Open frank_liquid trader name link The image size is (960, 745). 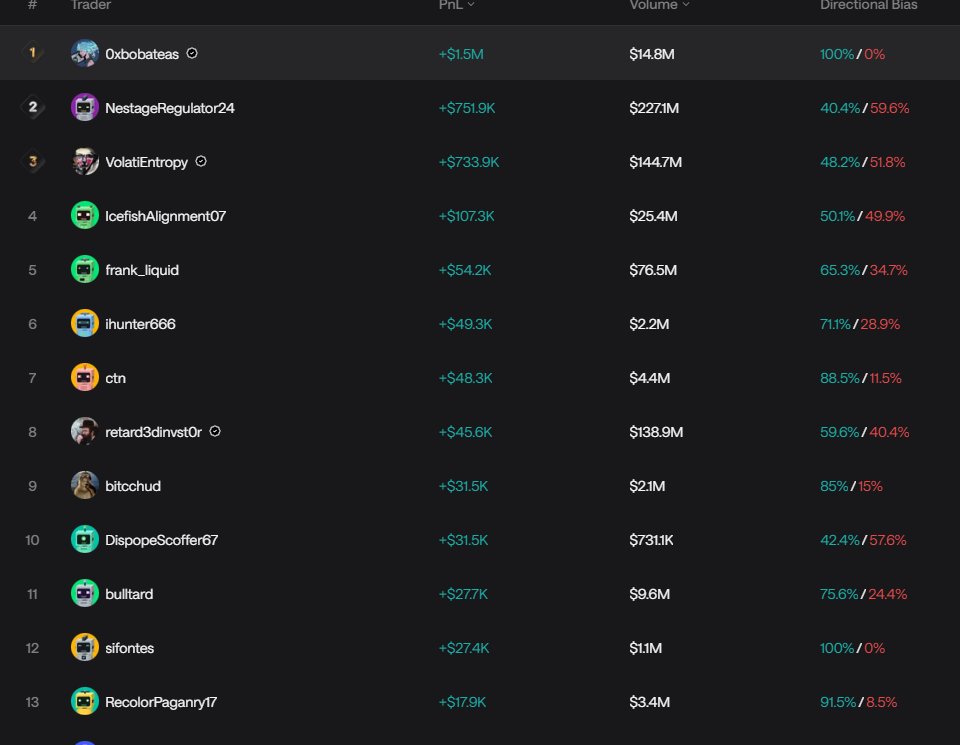coord(142,270)
